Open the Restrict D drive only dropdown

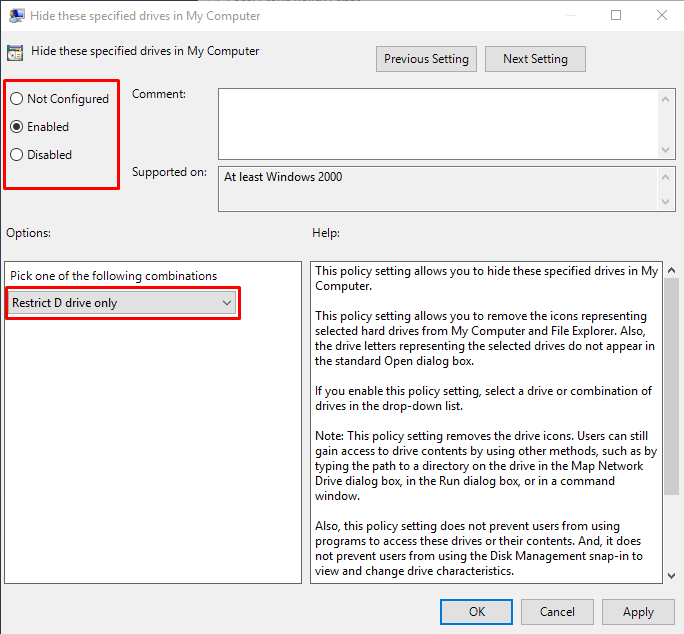[122, 303]
